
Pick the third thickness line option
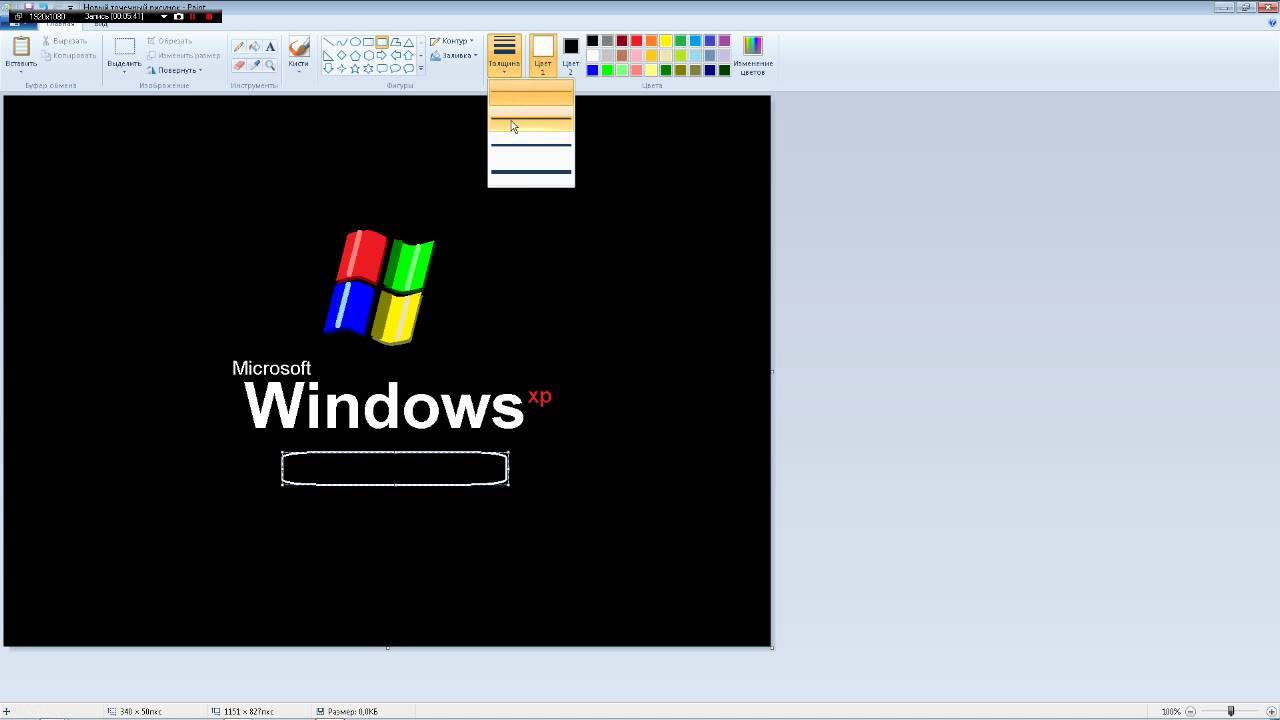coord(531,145)
